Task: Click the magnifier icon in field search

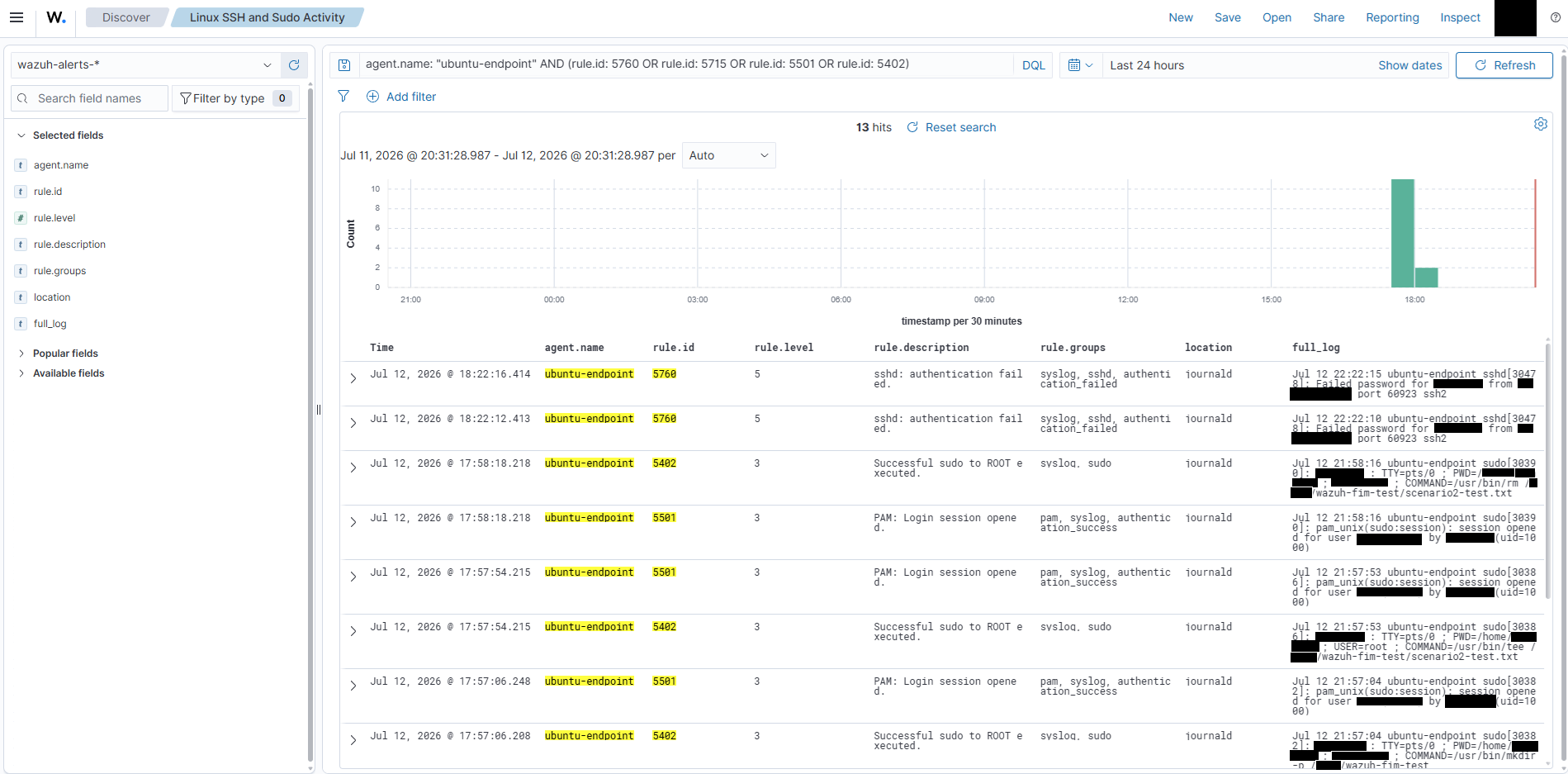Action: [22, 98]
